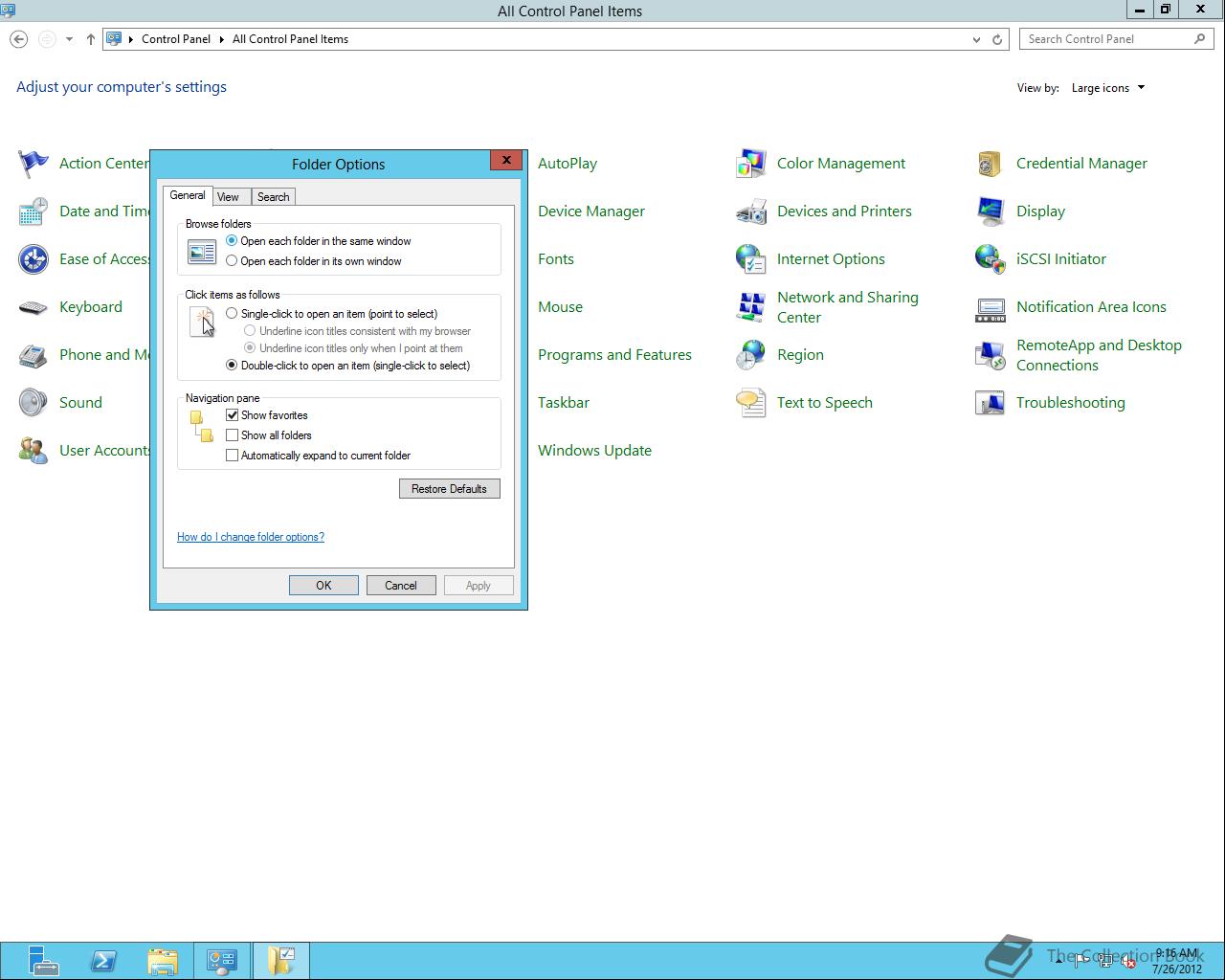
Task: Open the Credential Manager safe icon
Action: coord(991,164)
